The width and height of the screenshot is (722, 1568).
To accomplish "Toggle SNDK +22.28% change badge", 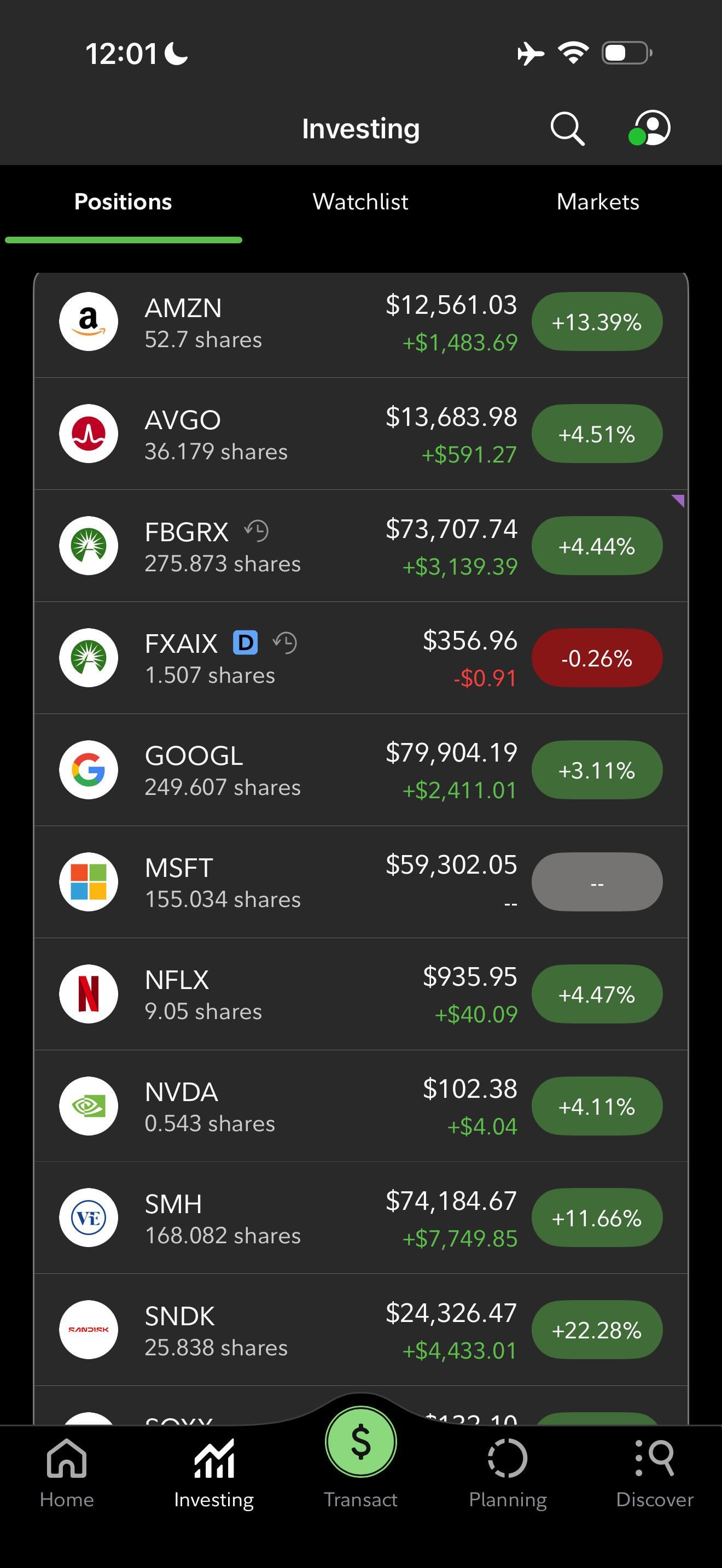I will point(597,1330).
